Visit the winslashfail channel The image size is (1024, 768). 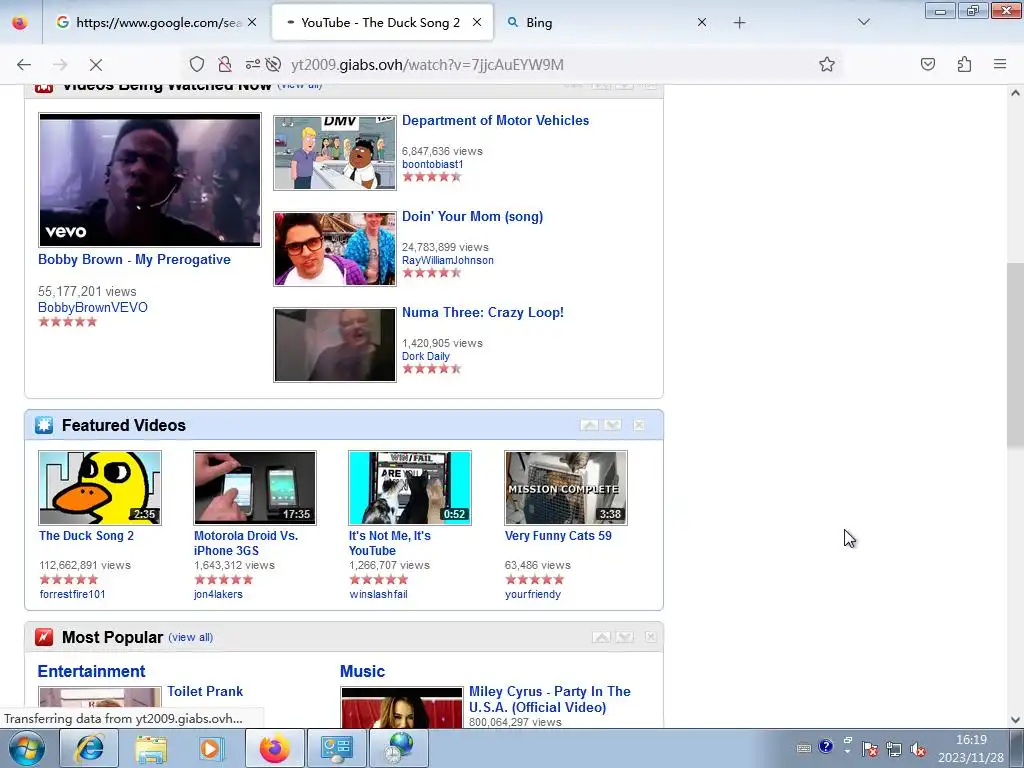pyautogui.click(x=378, y=594)
